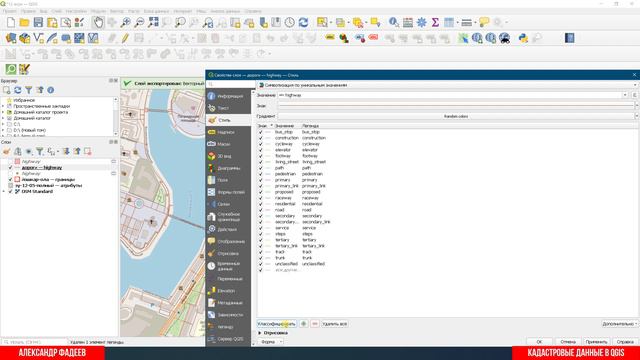The image size is (640, 360).
Task: Open a project with the yellow folder icon
Action: [24, 22]
